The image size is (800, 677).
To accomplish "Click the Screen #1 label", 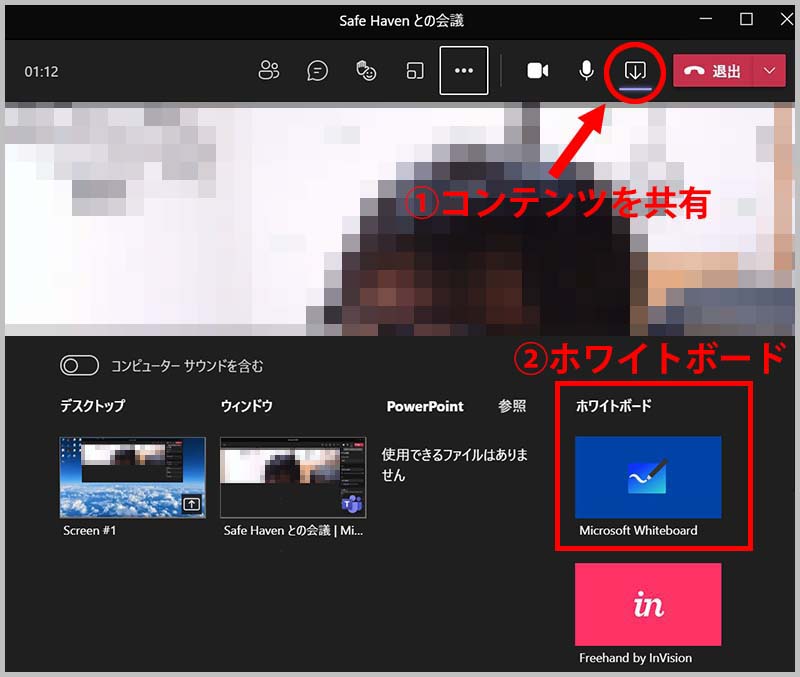I will (x=89, y=531).
